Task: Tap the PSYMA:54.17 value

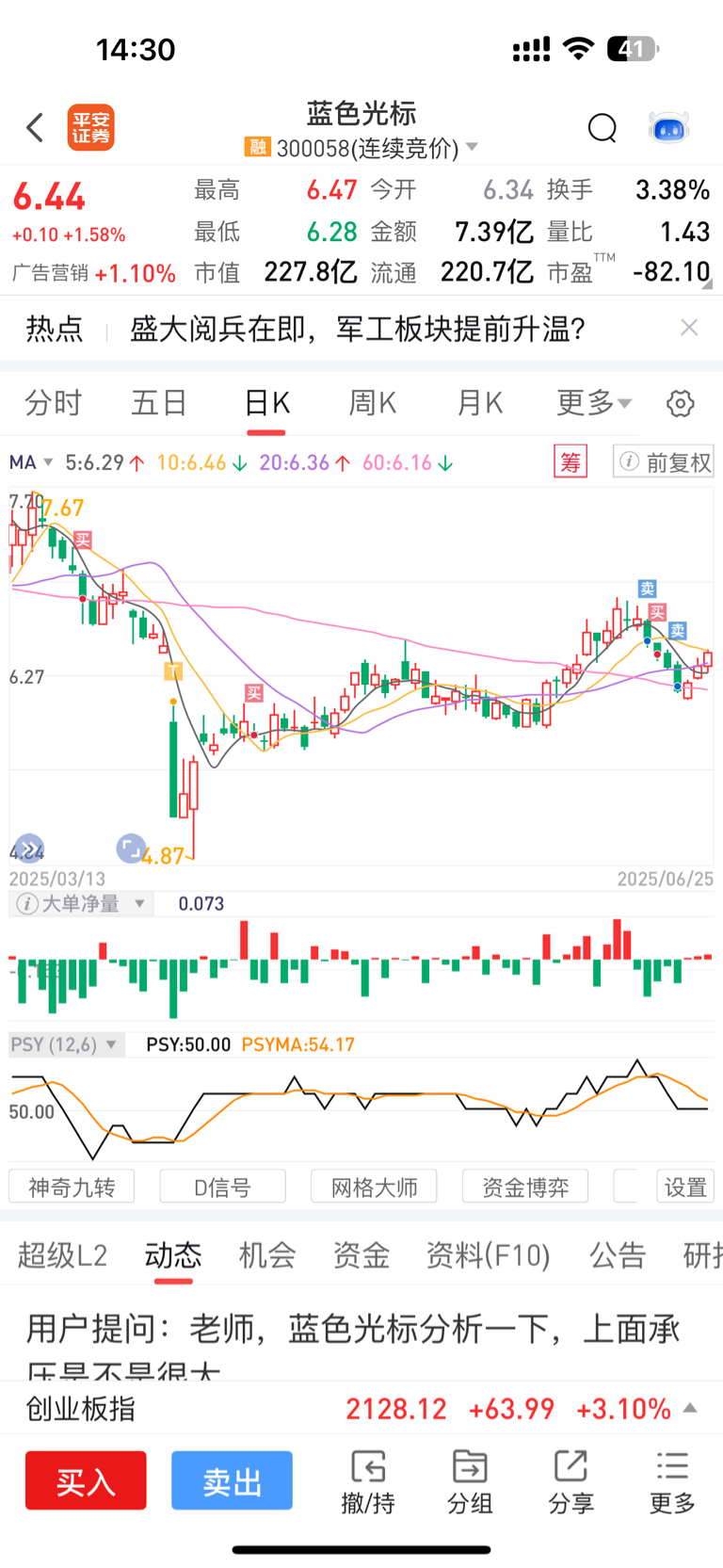Action: 297,1044
